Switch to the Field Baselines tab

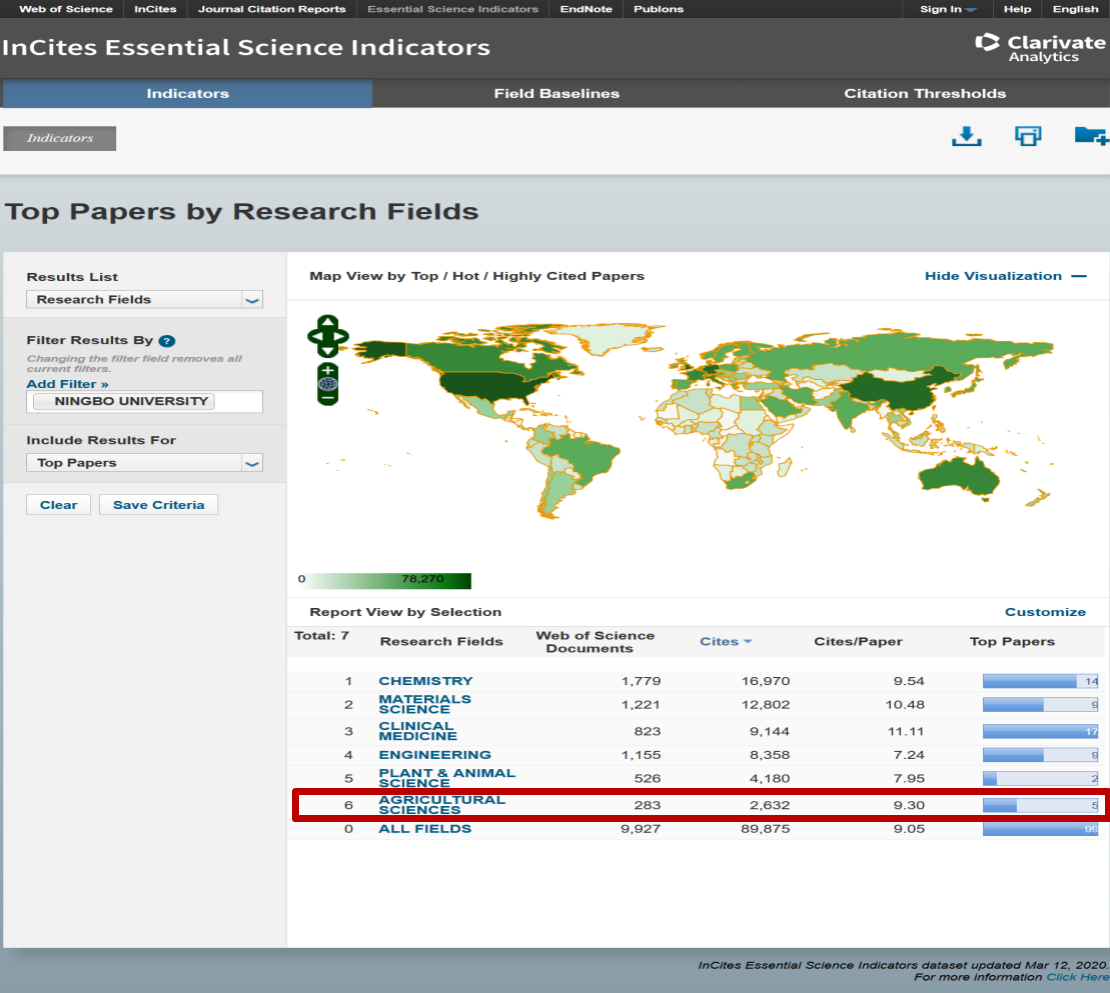[556, 93]
